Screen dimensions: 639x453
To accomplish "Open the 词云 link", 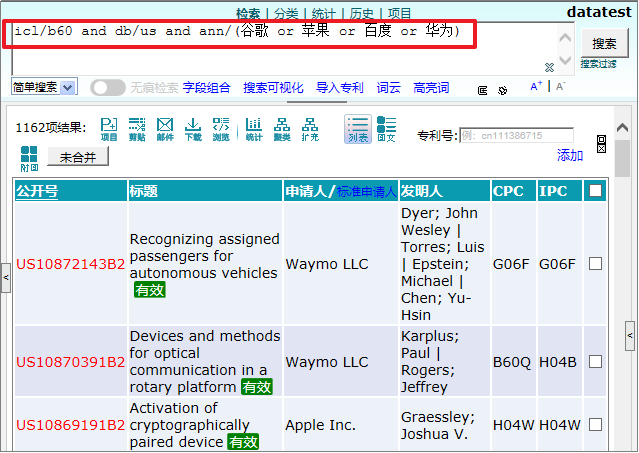I will point(388,88).
